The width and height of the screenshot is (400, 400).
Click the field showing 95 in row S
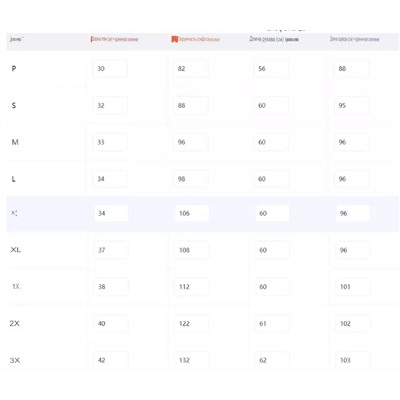(352, 105)
